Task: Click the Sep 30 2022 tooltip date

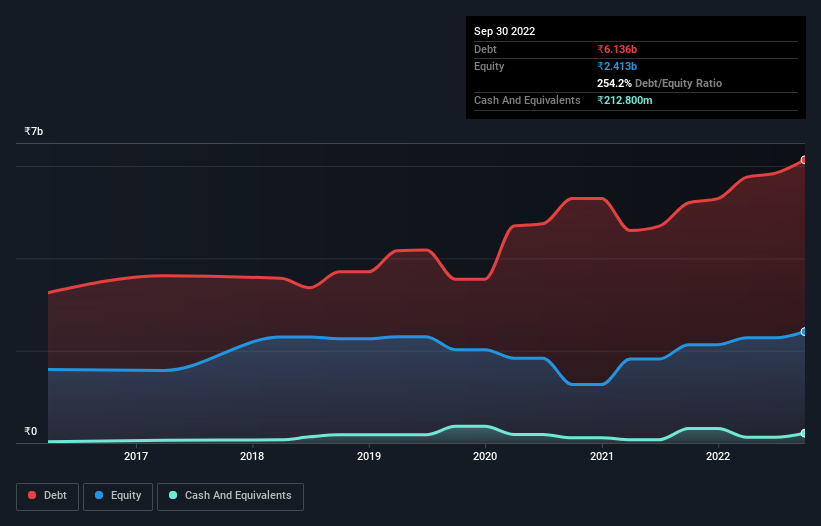Action: coord(504,31)
